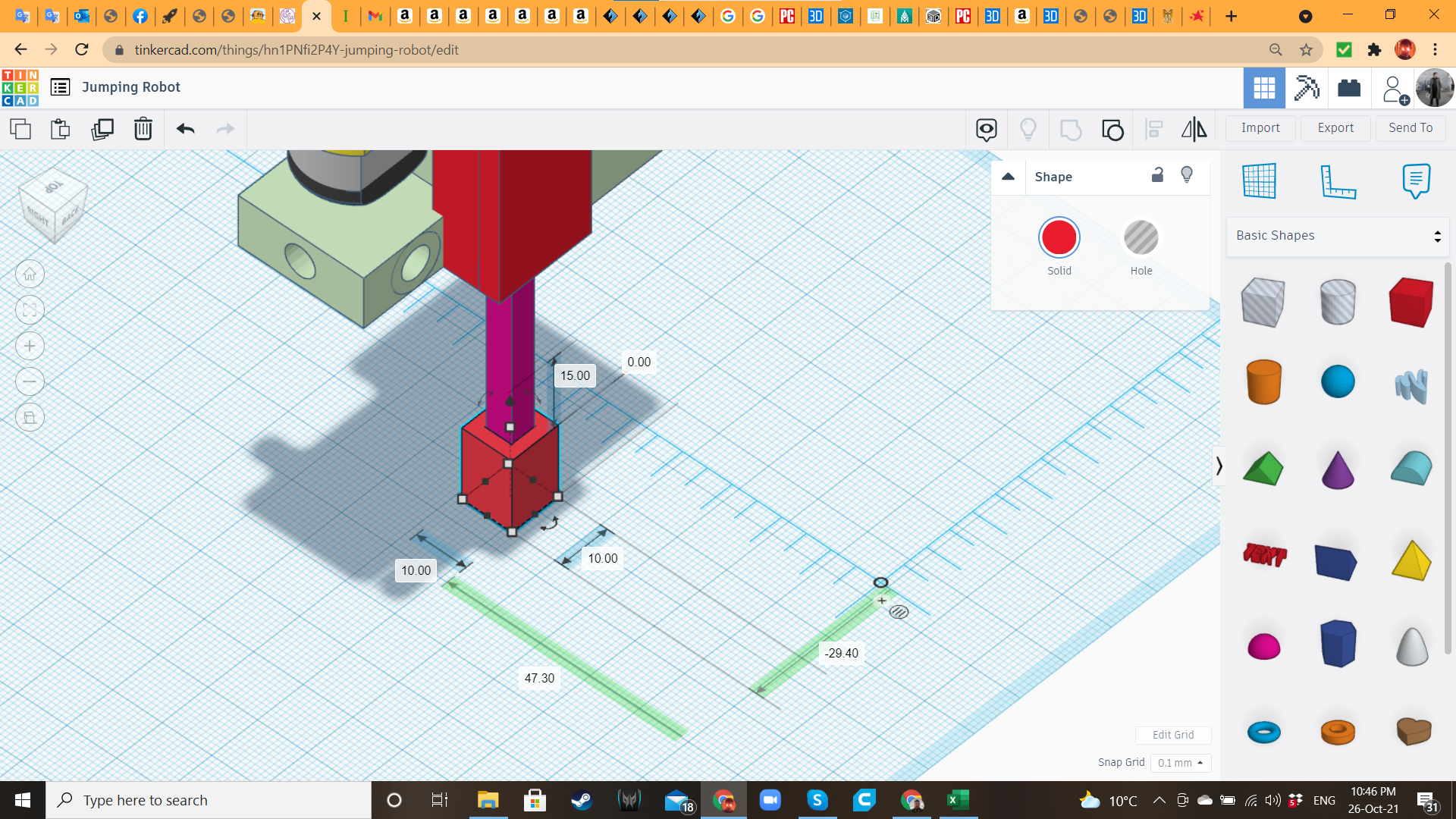Click the Undo arrow
Image resolution: width=1456 pixels, height=819 pixels.
tap(186, 129)
